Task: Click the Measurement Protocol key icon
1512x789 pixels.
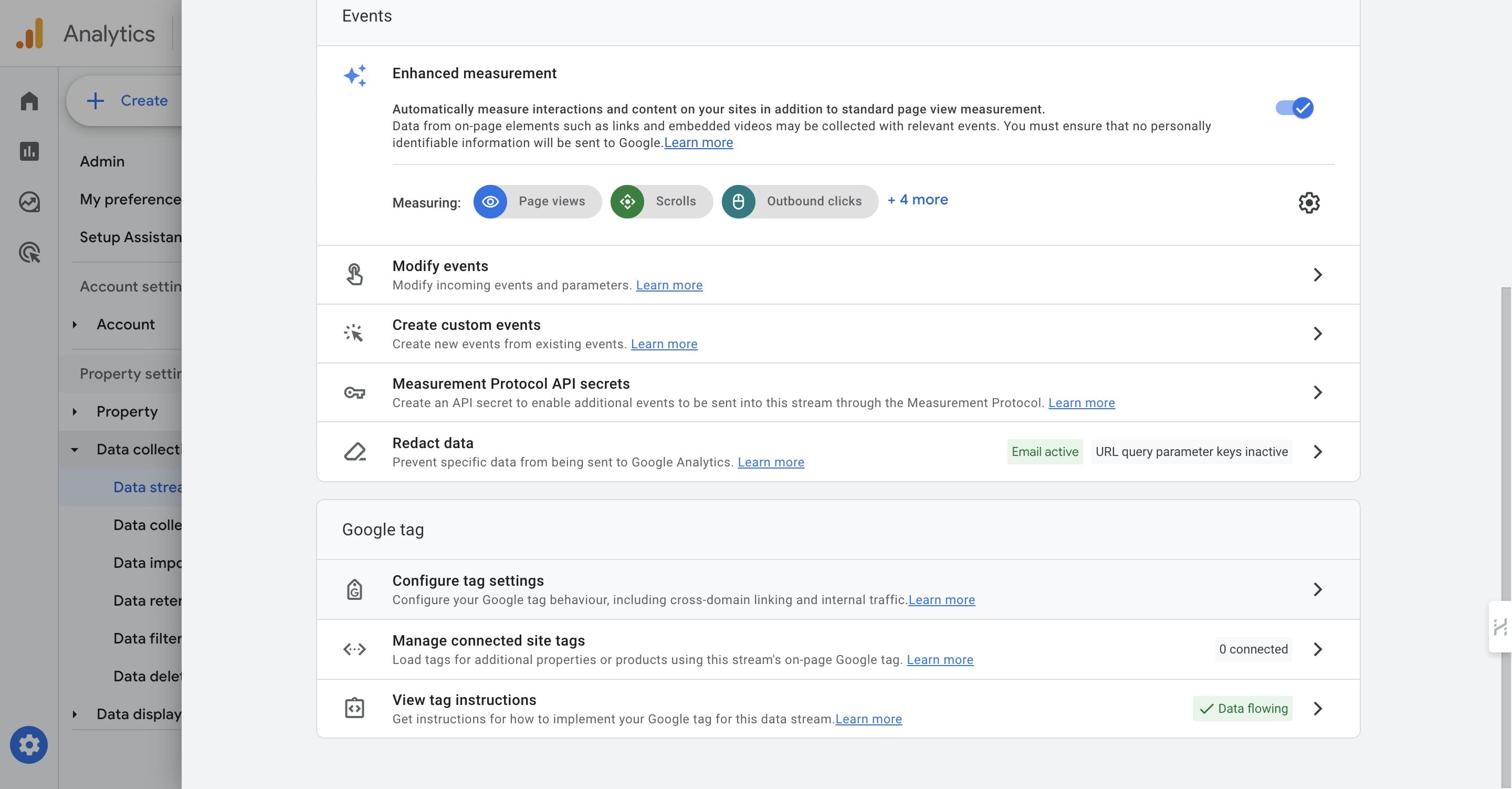Action: coord(354,392)
